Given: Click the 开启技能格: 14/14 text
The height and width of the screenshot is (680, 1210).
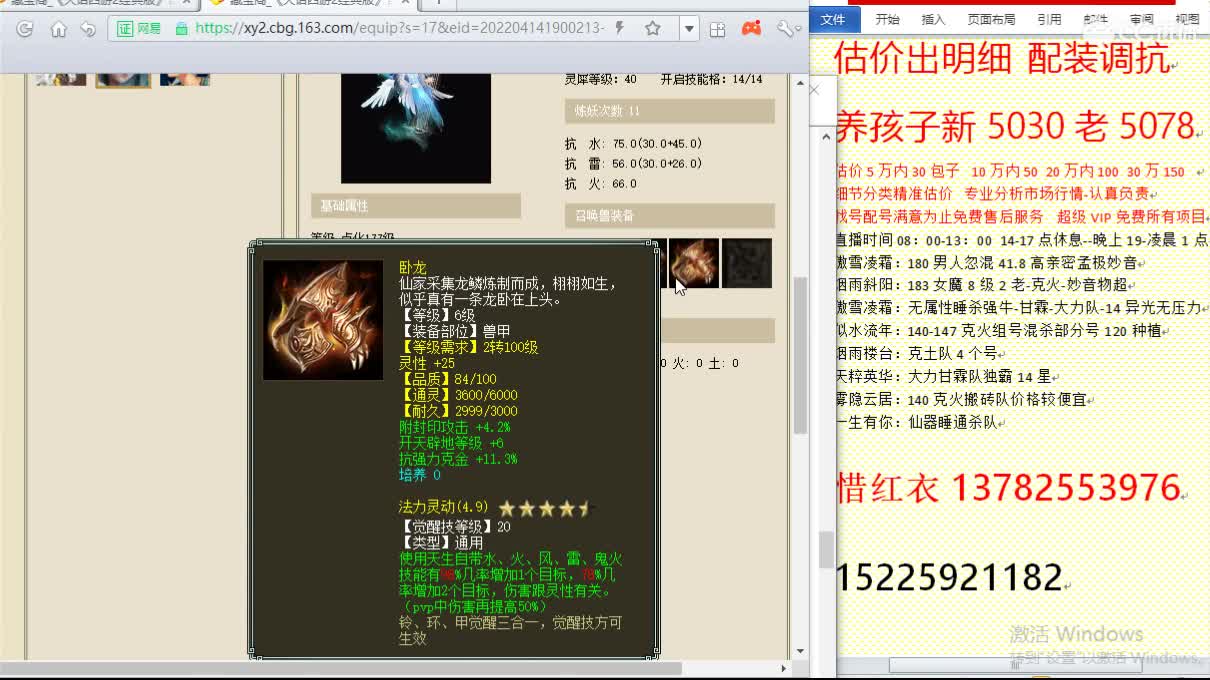Looking at the screenshot, I should click(711, 79).
